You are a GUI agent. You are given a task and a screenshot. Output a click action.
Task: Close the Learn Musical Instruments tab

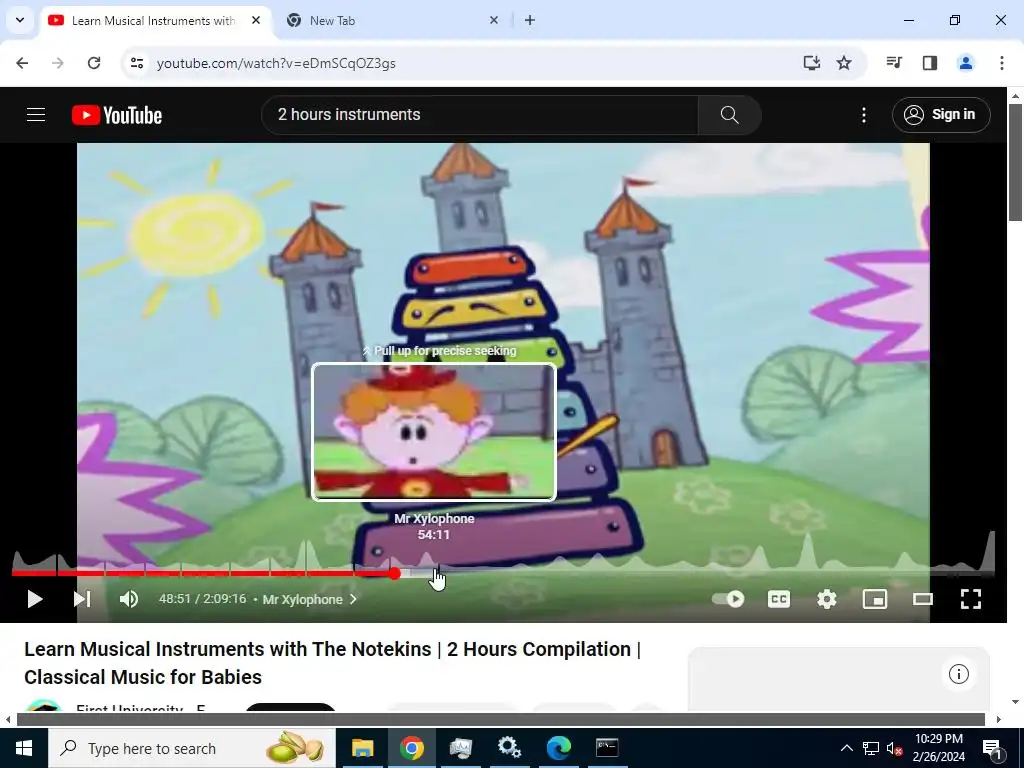pyautogui.click(x=256, y=20)
